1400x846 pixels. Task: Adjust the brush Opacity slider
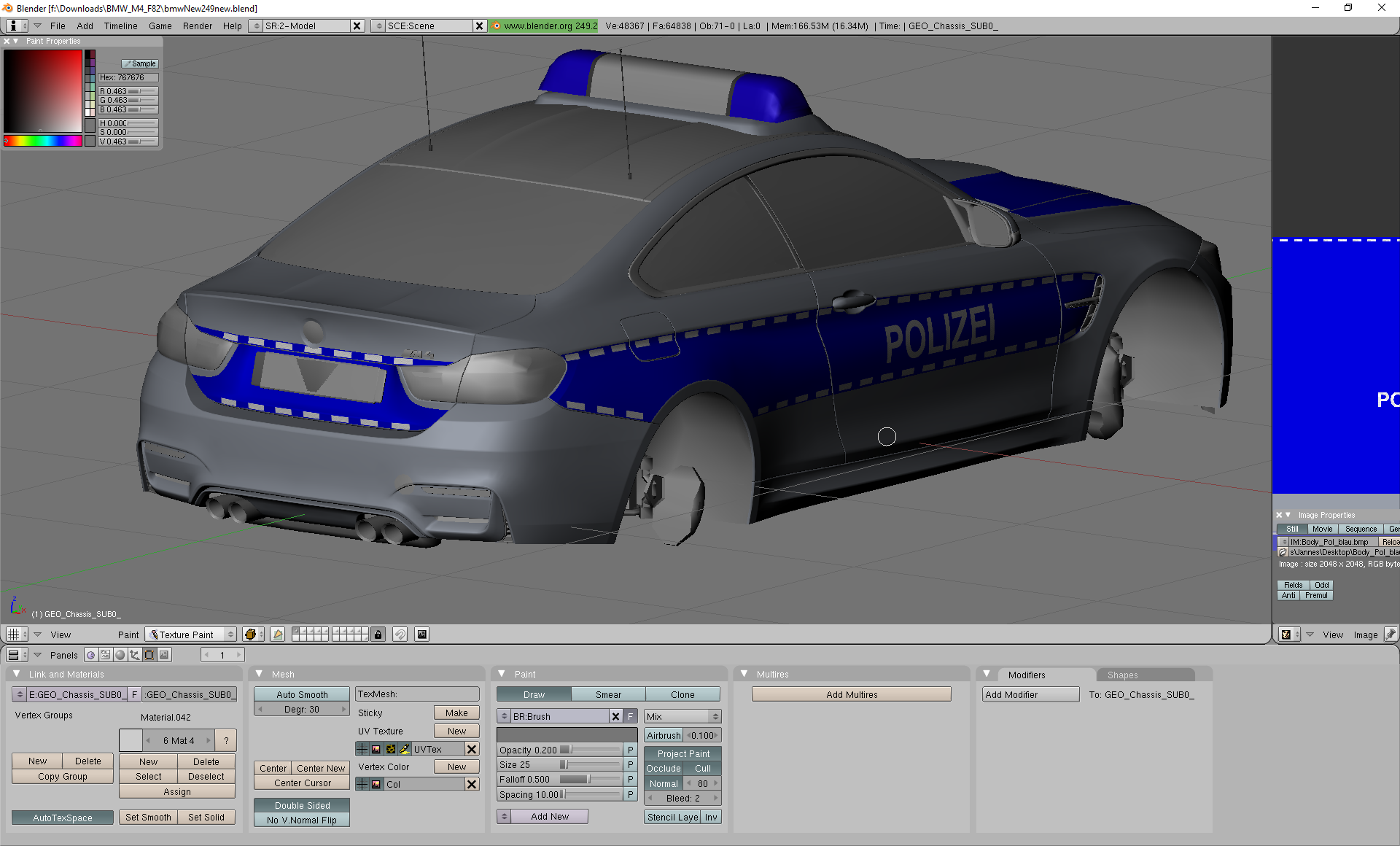tap(559, 750)
